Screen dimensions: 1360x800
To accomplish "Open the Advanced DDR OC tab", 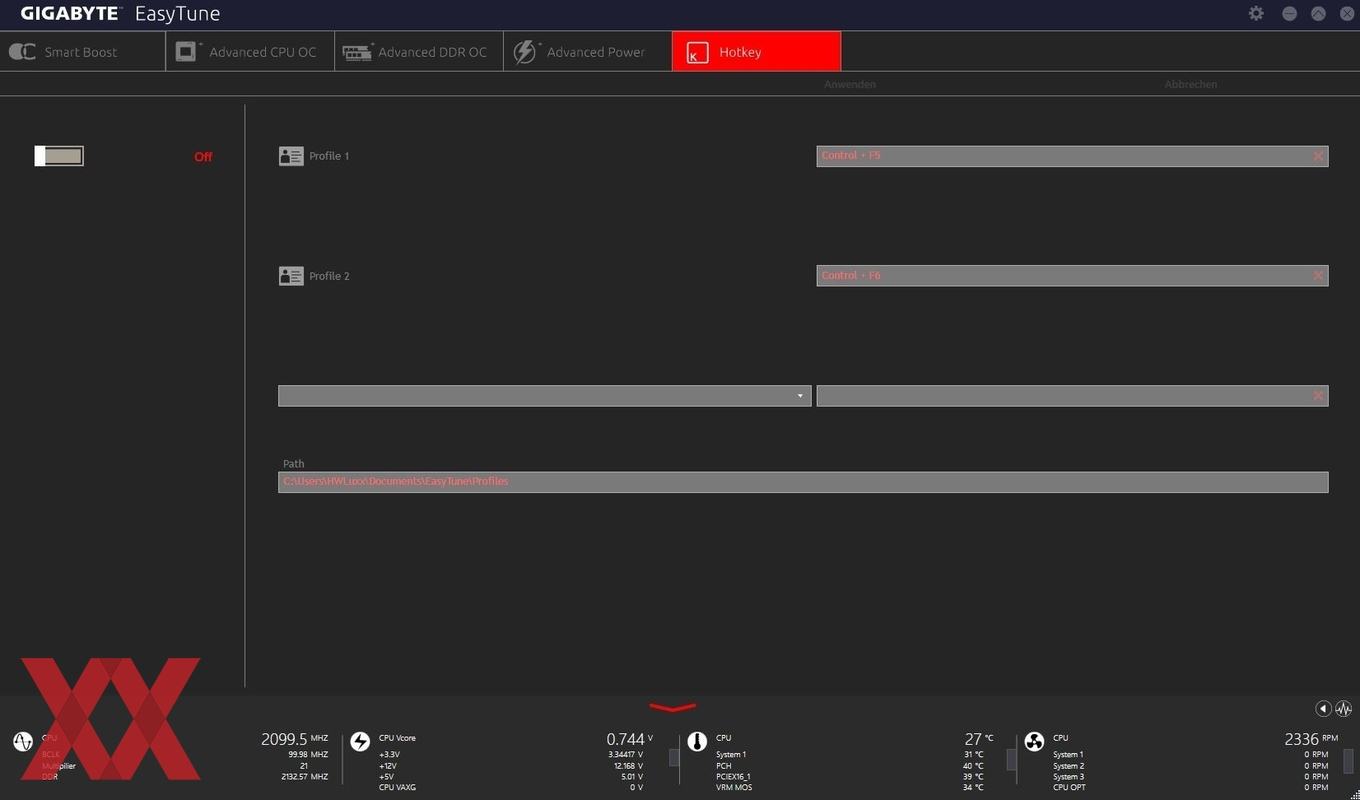I will (417, 52).
